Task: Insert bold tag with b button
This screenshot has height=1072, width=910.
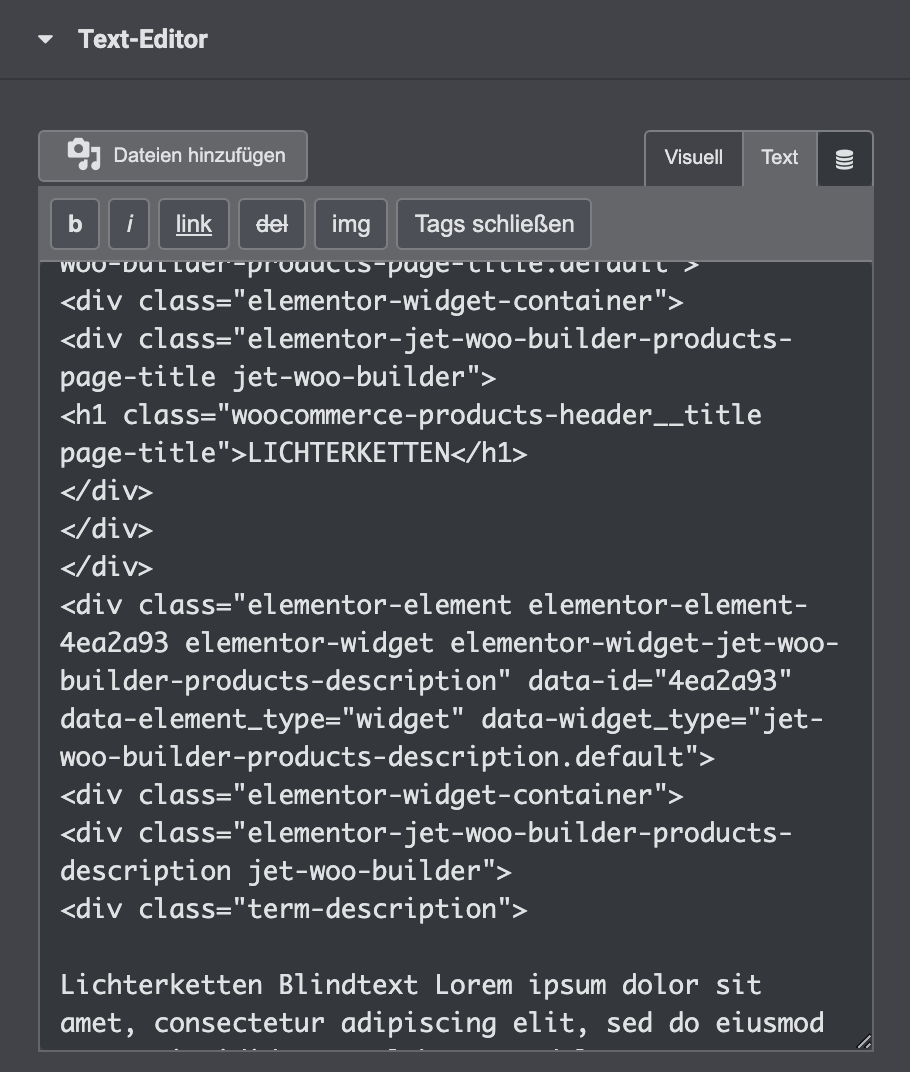Action: pos(75,224)
